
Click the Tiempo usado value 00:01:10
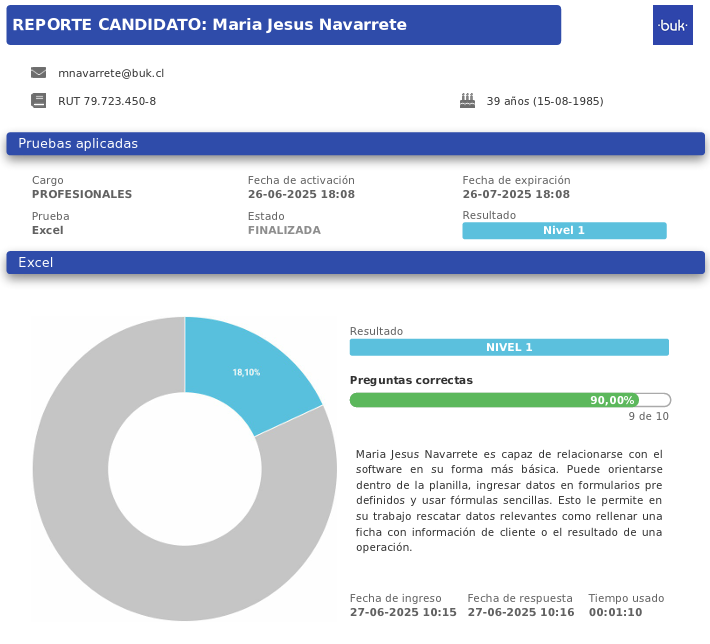click(x=615, y=612)
